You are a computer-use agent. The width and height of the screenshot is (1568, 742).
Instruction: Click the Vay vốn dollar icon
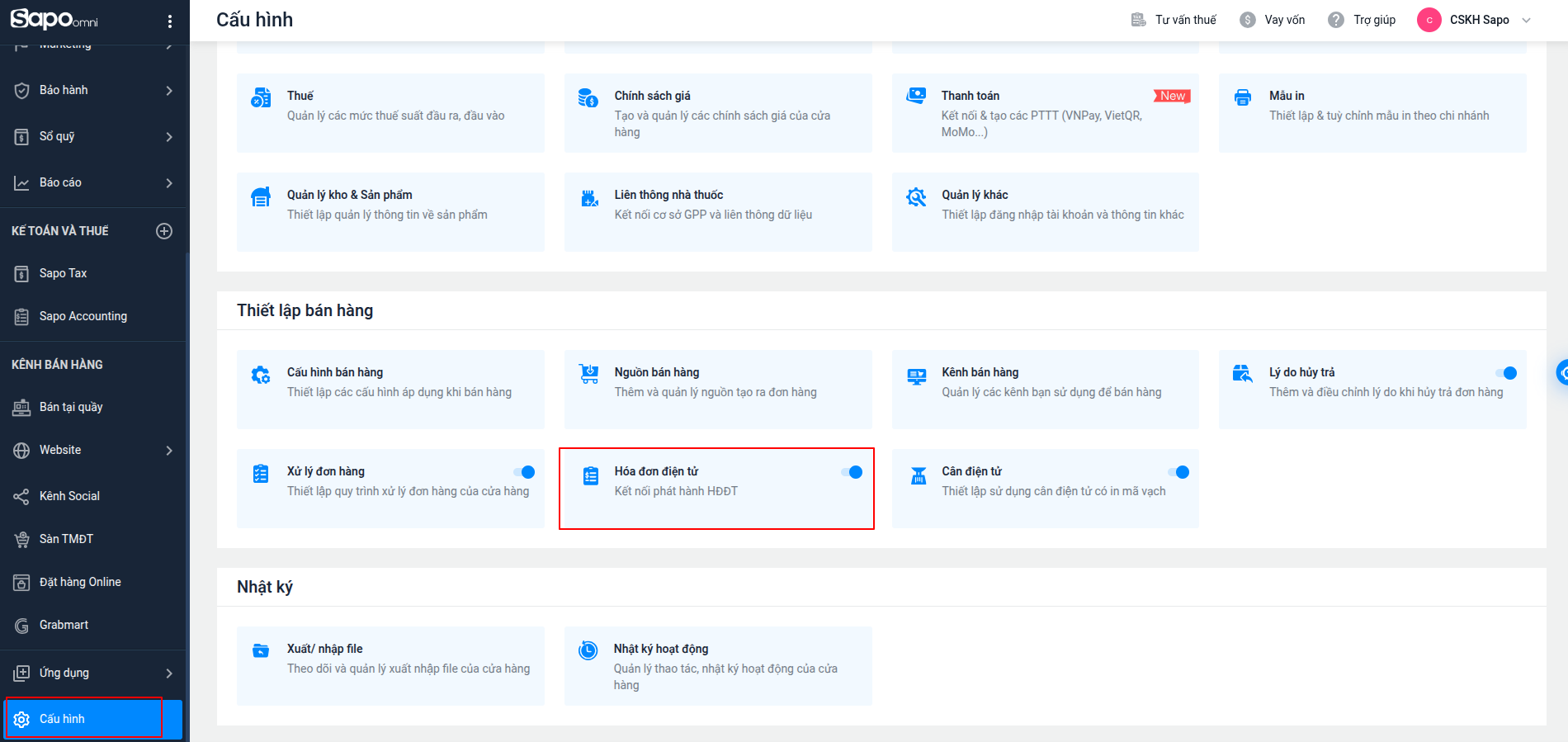(x=1248, y=20)
